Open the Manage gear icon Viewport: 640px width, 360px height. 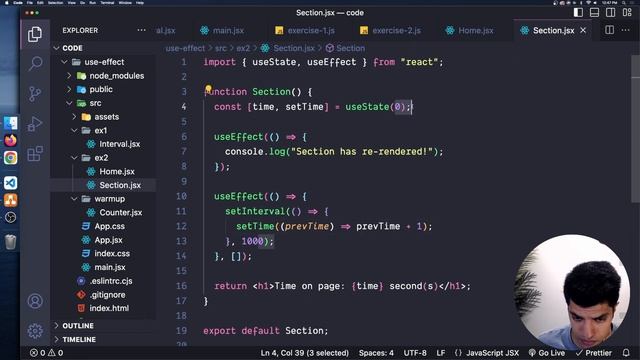coord(35,331)
